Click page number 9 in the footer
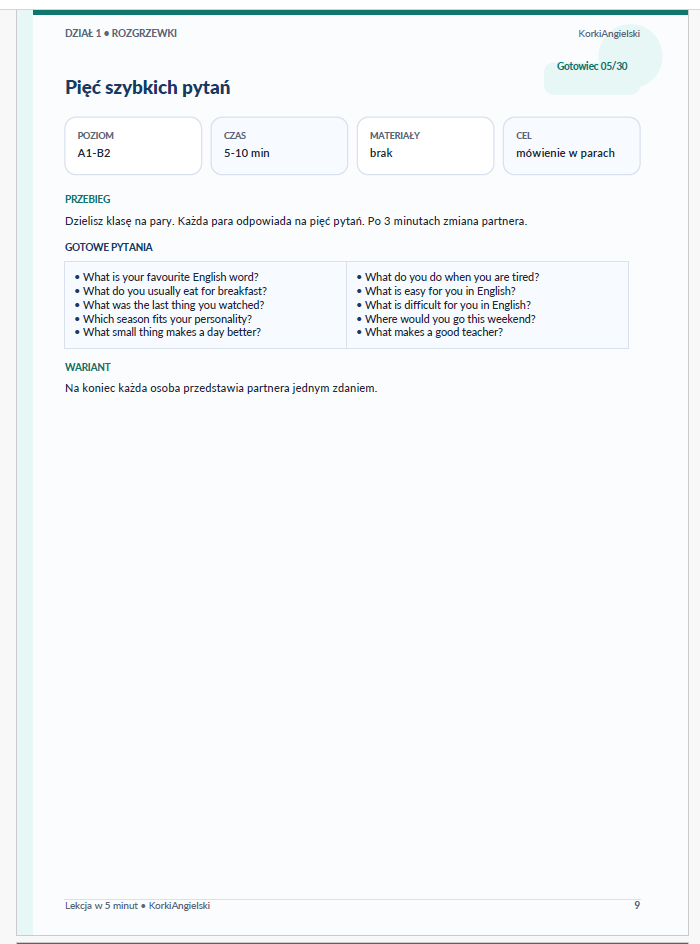The height and width of the screenshot is (944, 700). pyautogui.click(x=637, y=905)
